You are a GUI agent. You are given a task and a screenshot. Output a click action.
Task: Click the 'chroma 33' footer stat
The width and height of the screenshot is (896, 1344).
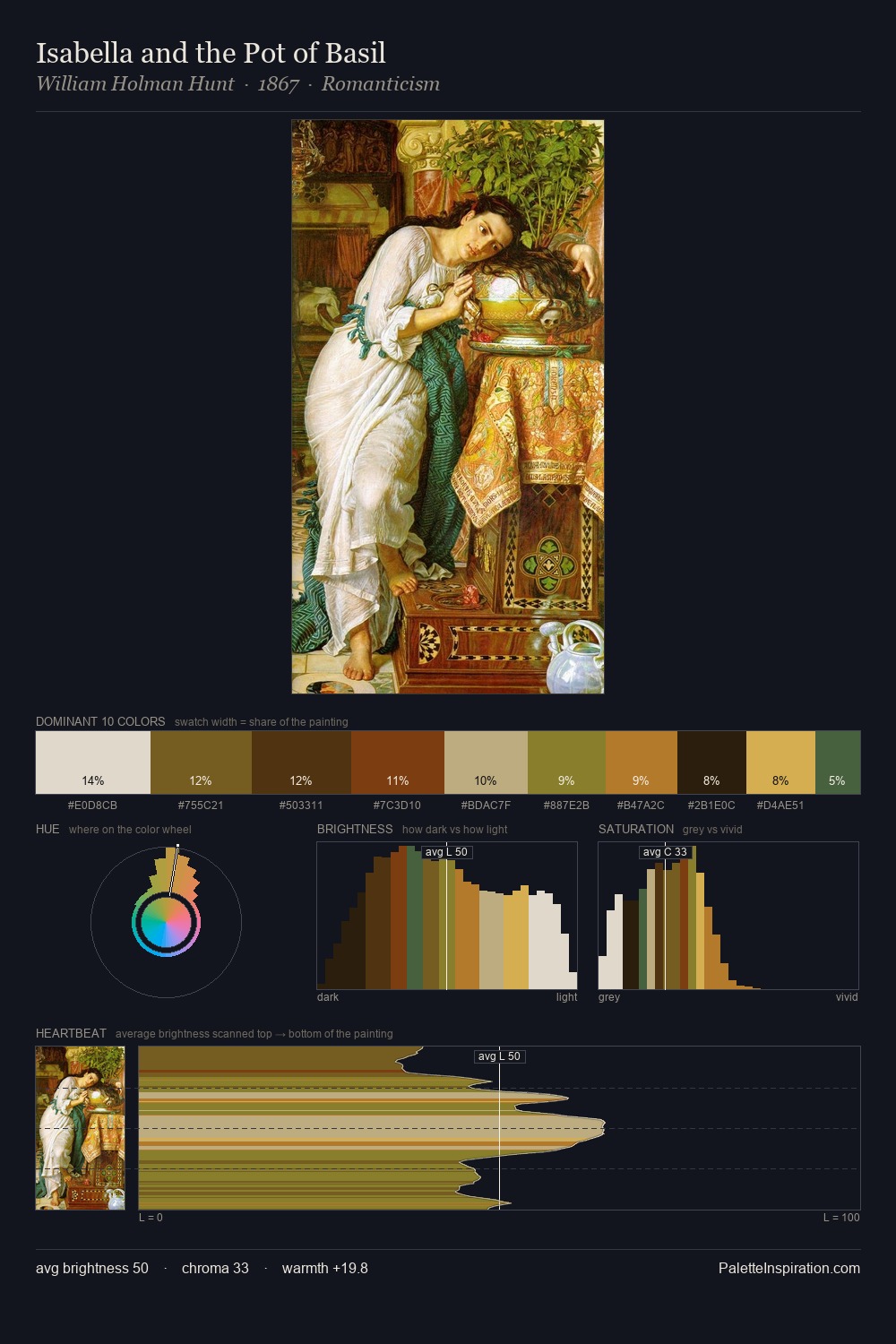point(215,1268)
